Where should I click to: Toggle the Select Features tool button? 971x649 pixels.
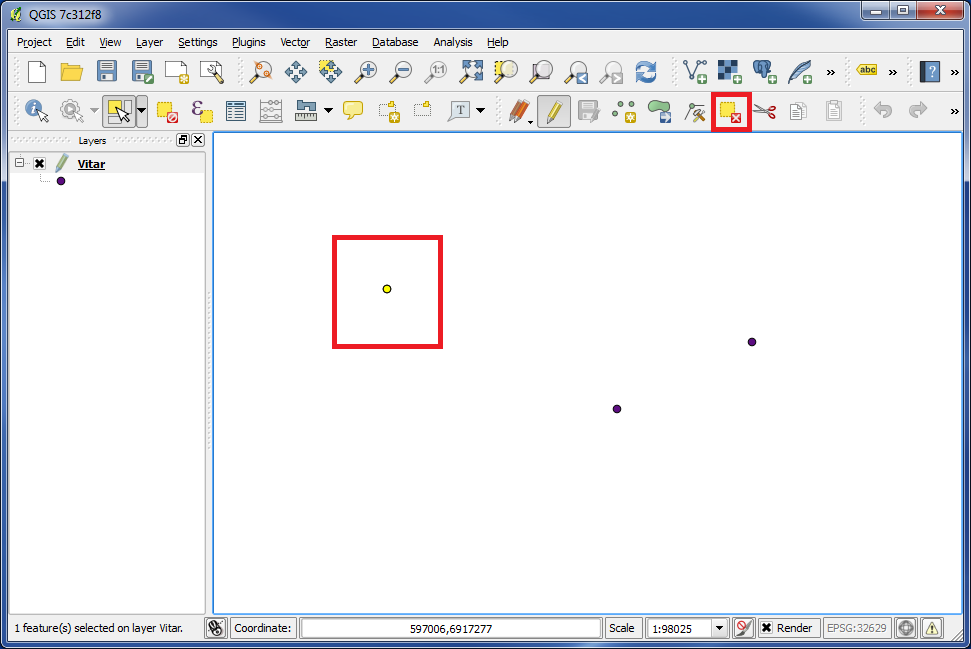point(119,111)
